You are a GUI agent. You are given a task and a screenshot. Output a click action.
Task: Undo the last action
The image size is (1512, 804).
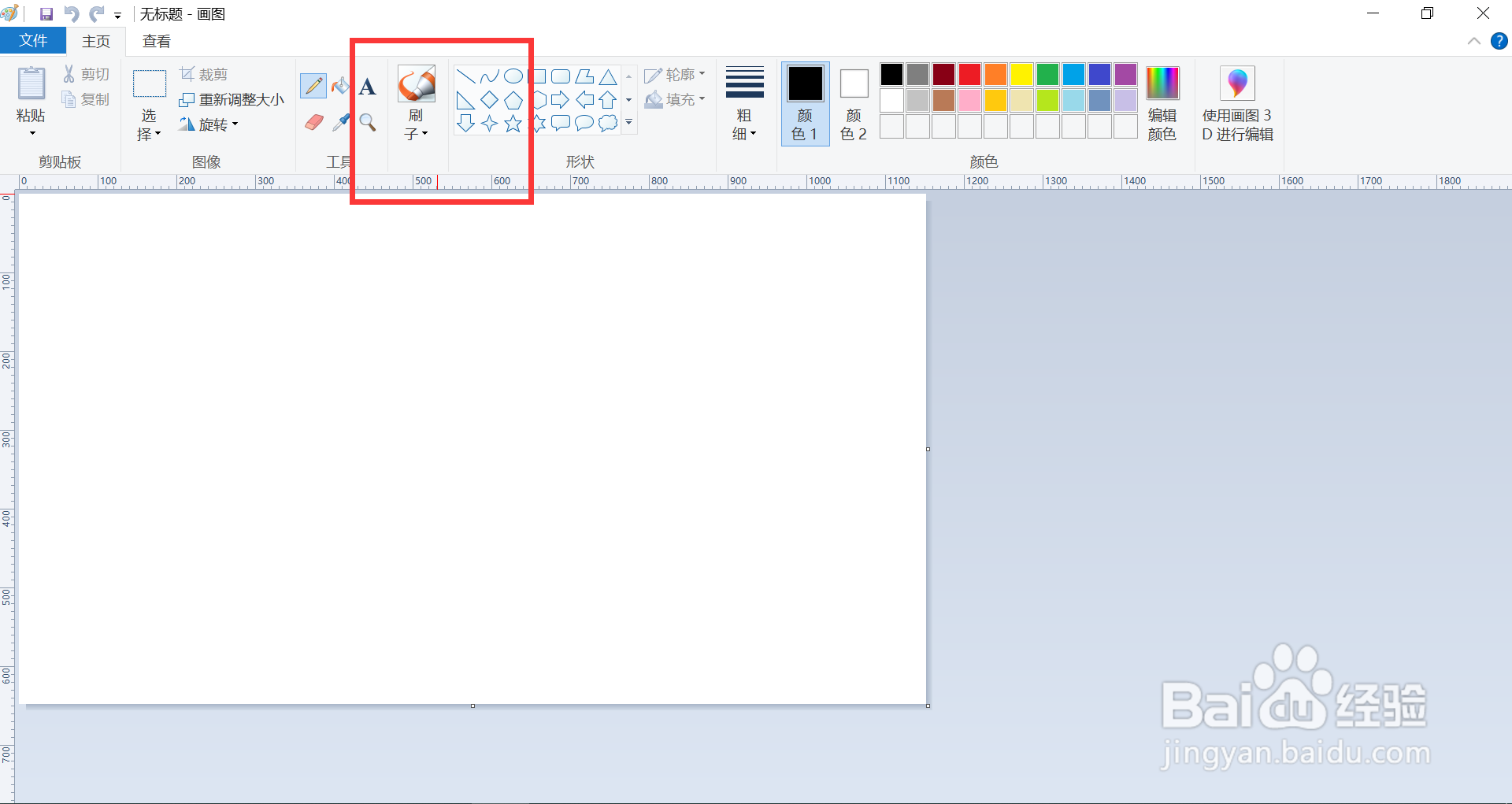pos(72,14)
